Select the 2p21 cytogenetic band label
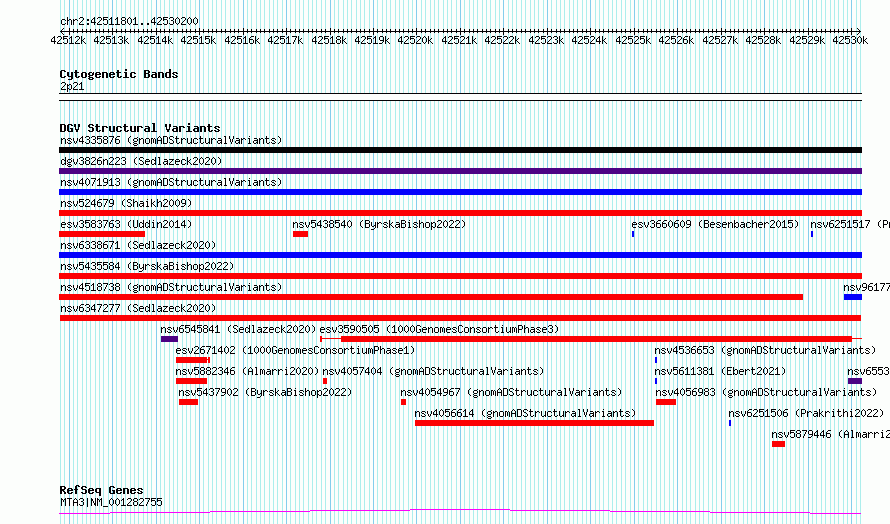 click(72, 86)
